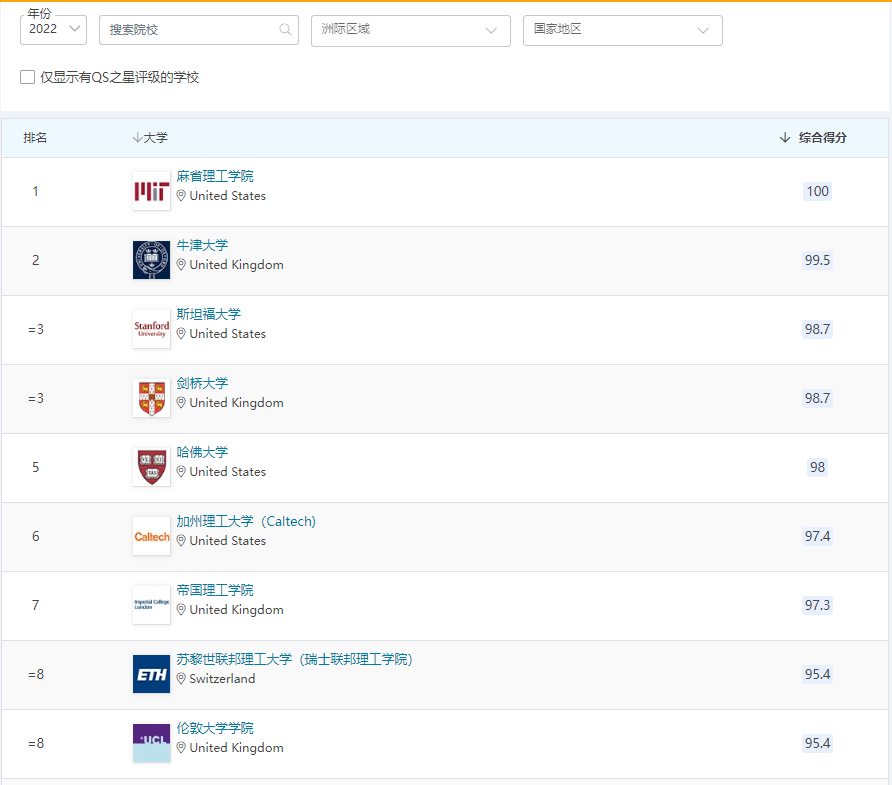Open 帝国理工学院 university link
Viewport: 892px width, 785px height.
coord(215,590)
